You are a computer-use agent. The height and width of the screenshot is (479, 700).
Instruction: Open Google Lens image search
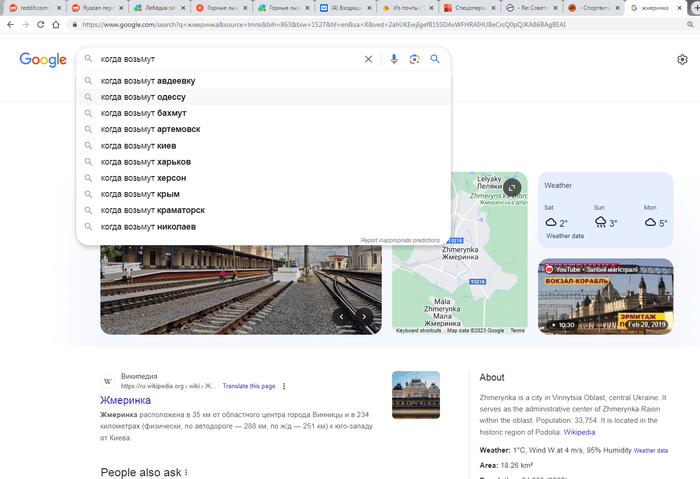coord(414,59)
